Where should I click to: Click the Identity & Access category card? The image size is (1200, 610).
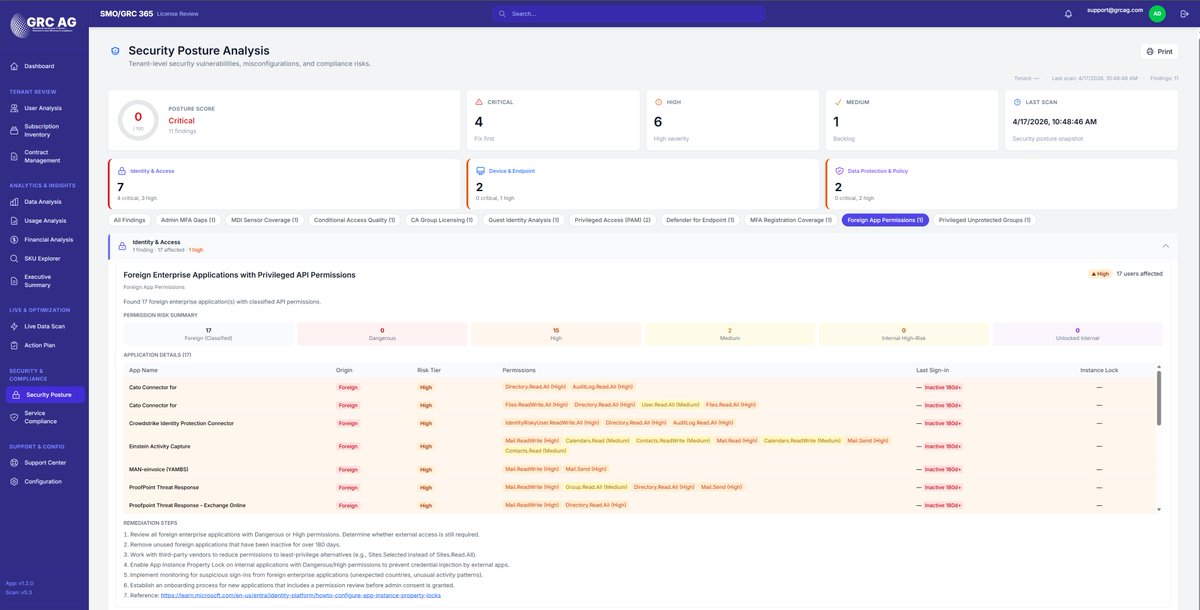(285, 183)
